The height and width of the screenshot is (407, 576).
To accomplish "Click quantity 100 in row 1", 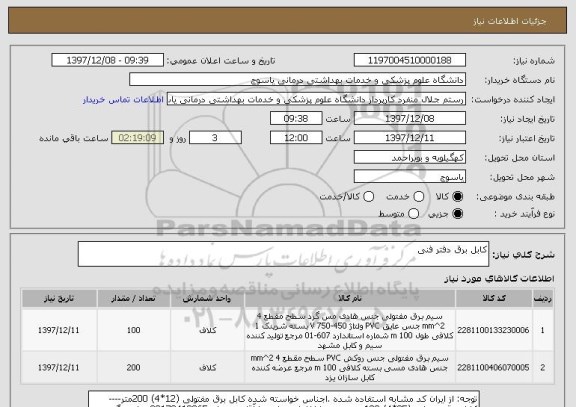I will point(133,330).
